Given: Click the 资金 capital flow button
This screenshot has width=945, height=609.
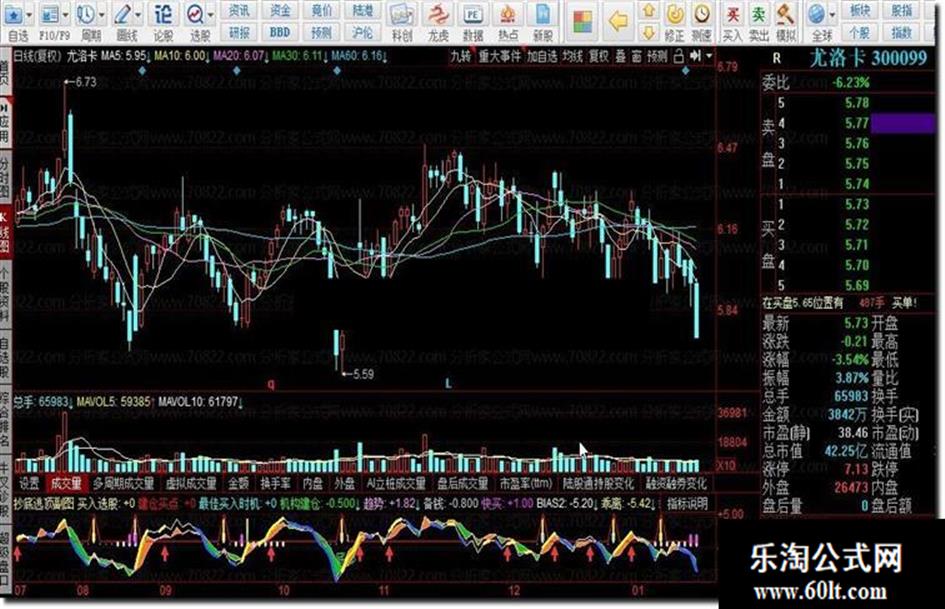Looking at the screenshot, I should click(280, 10).
